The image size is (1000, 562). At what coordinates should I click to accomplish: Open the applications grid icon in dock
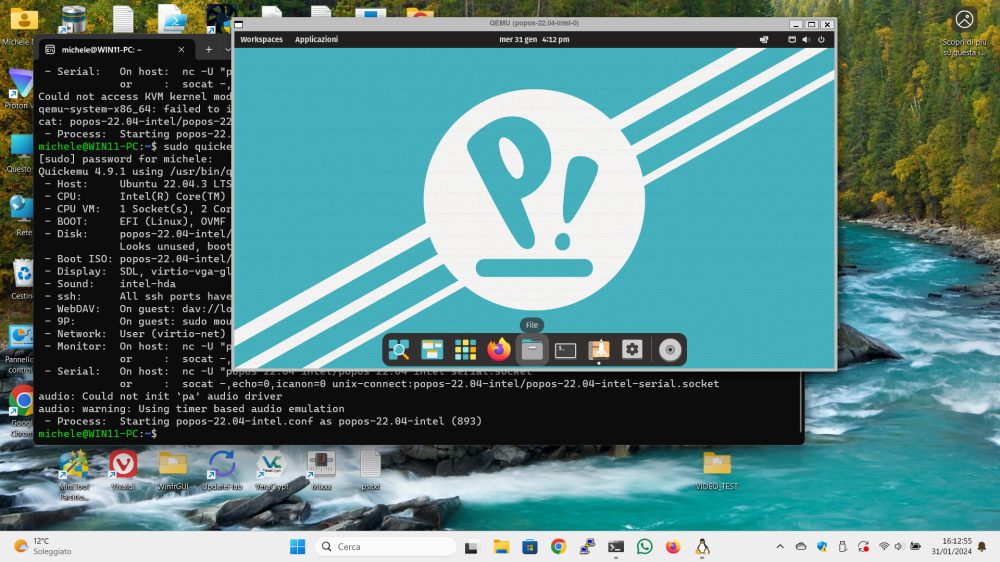click(465, 350)
